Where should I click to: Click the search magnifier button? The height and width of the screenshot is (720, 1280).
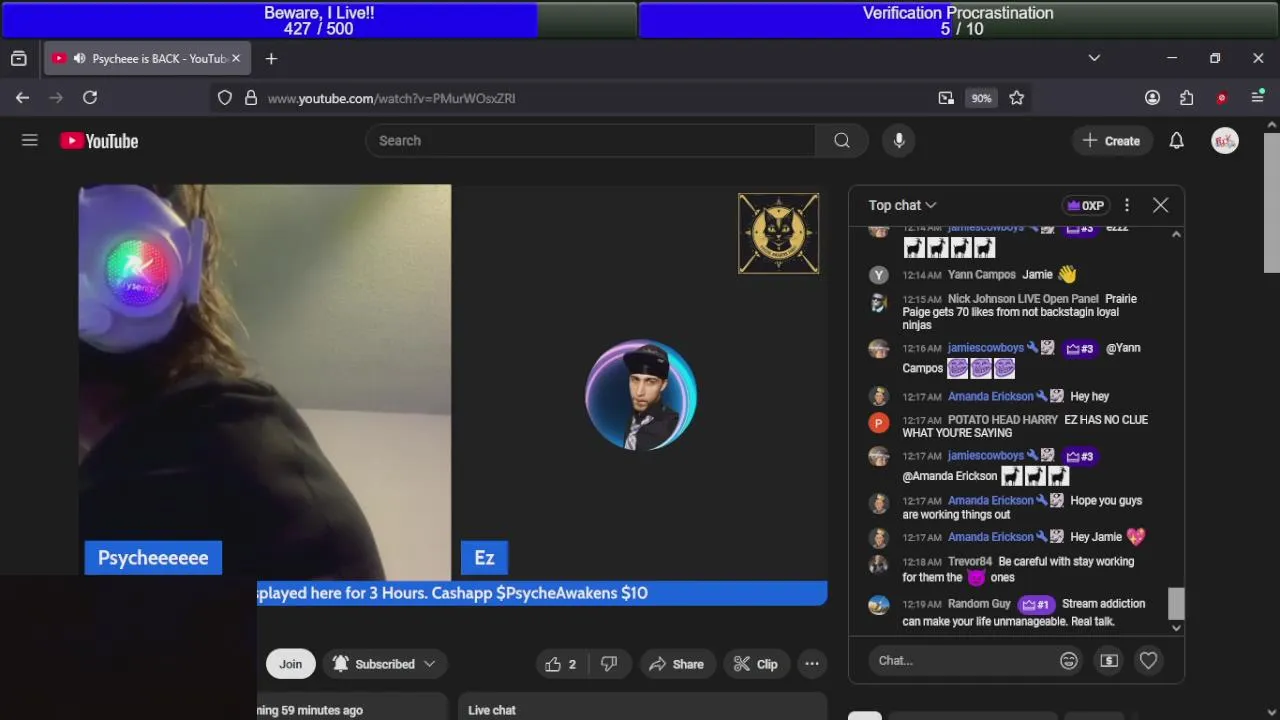coord(842,141)
